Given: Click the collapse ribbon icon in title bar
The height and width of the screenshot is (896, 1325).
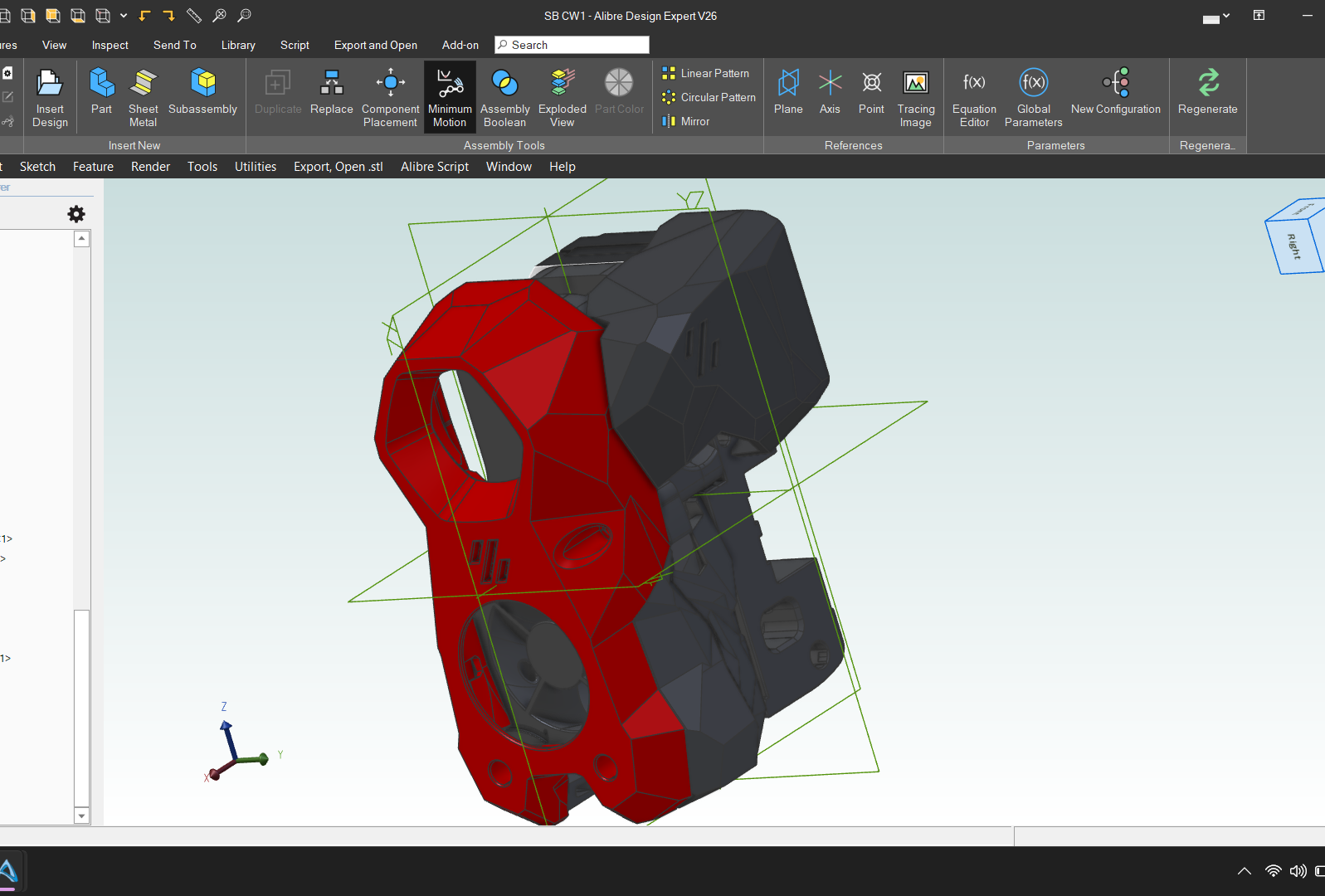Looking at the screenshot, I should (x=1259, y=16).
